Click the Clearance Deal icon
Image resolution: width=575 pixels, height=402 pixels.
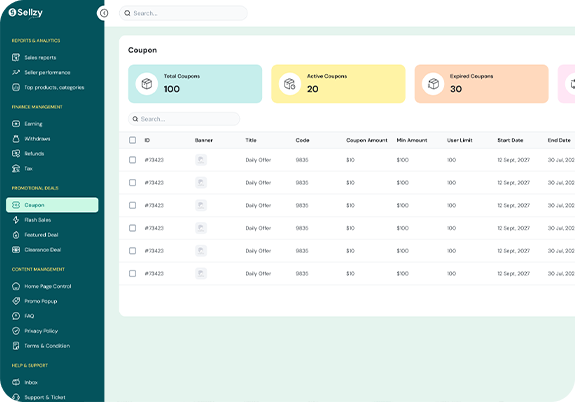(x=16, y=249)
